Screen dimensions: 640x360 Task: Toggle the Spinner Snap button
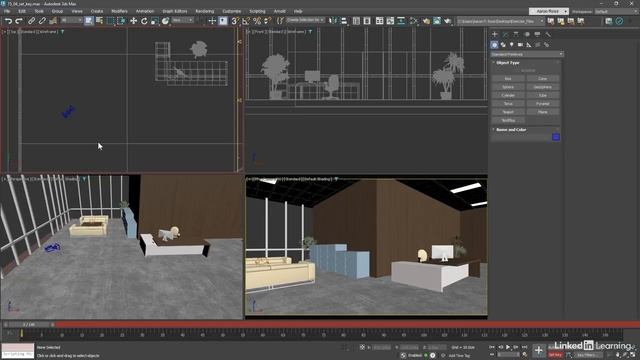[268, 20]
